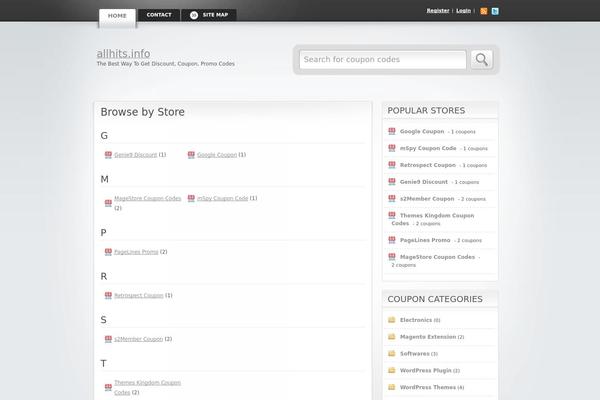Open s2Member Coupon in Browse list
This screenshot has height=400, width=600.
[x=139, y=339]
